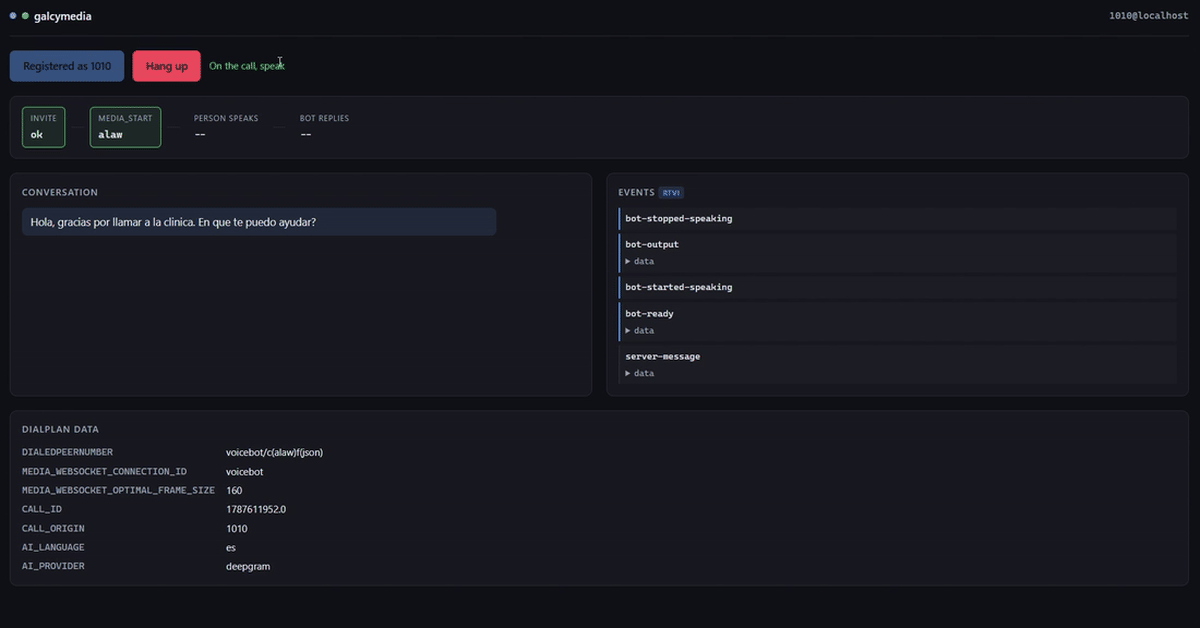The width and height of the screenshot is (1200, 628).
Task: Click the BOT REPLIES step indicator
Action: (x=325, y=127)
